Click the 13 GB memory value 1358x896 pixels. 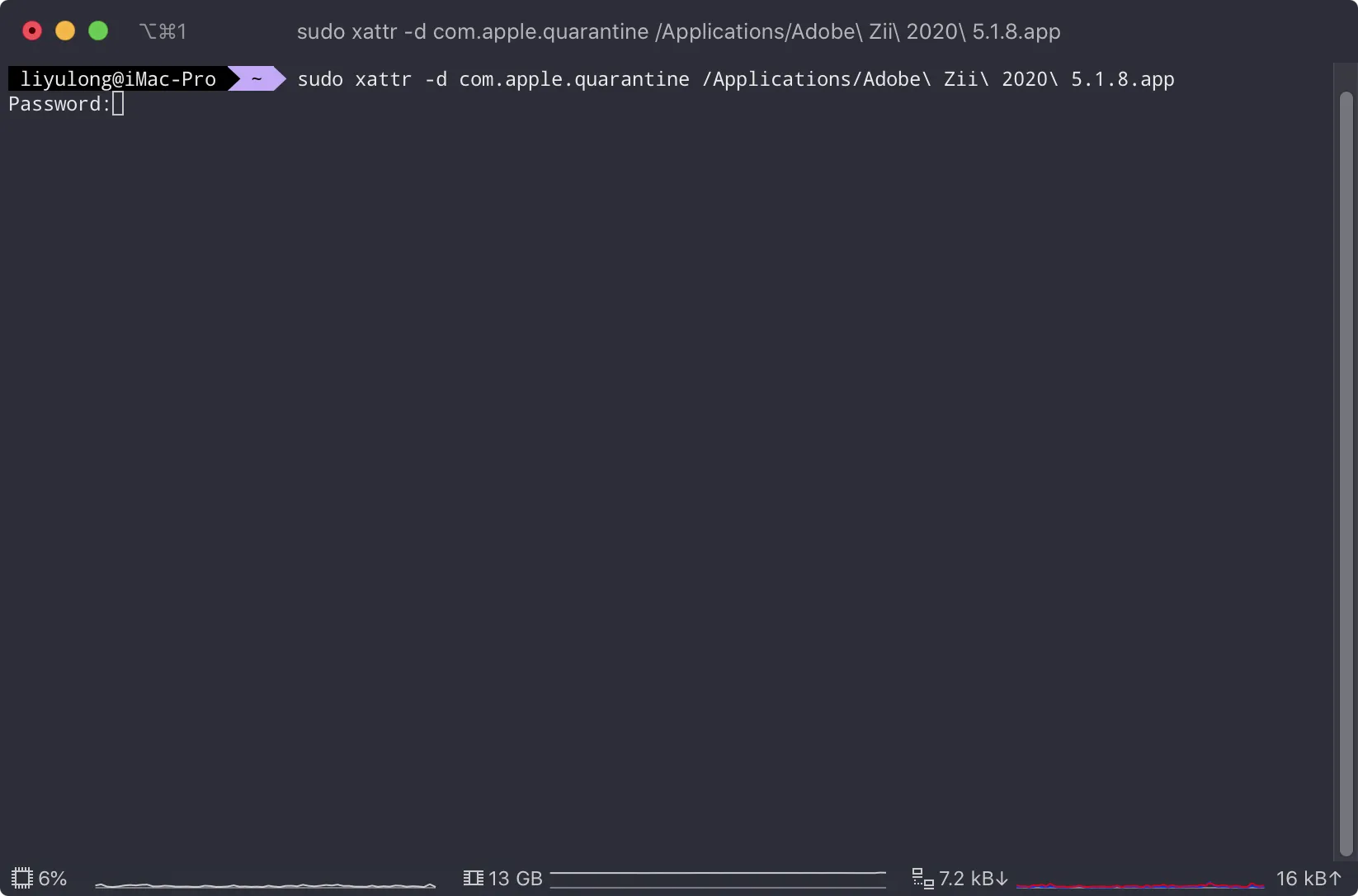click(x=516, y=879)
